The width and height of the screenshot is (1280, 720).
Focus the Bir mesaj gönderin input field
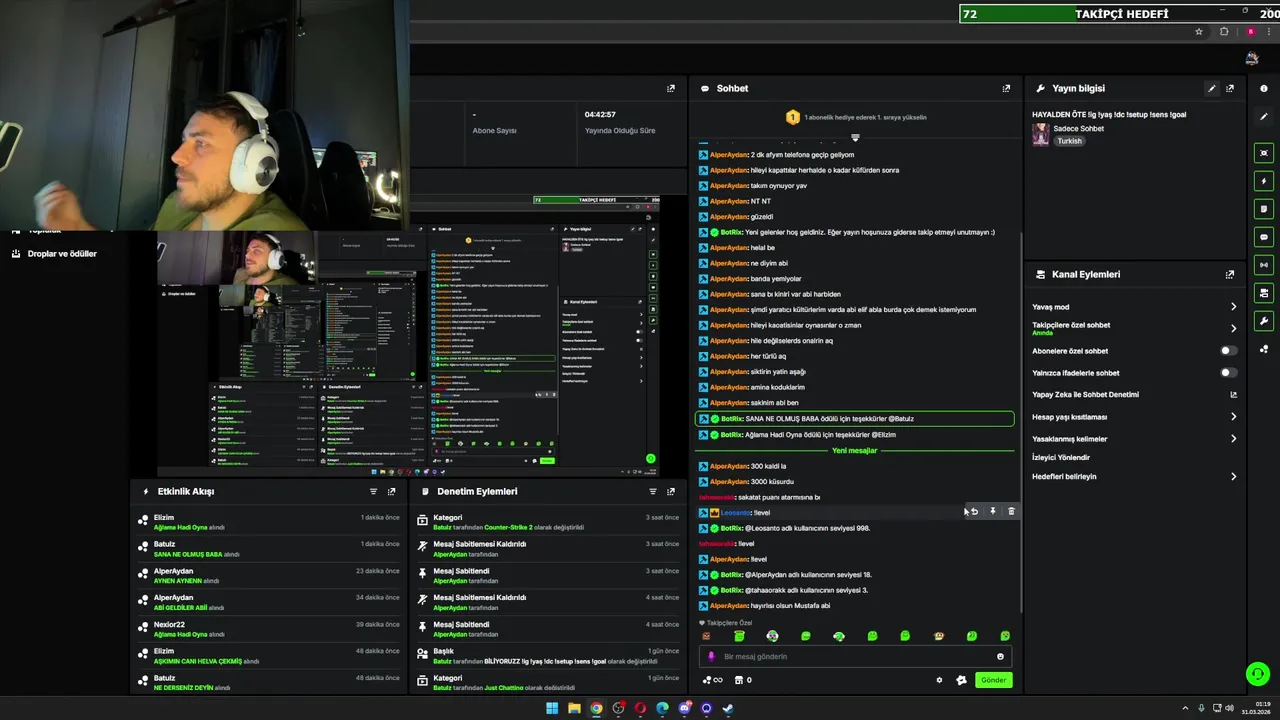point(855,657)
